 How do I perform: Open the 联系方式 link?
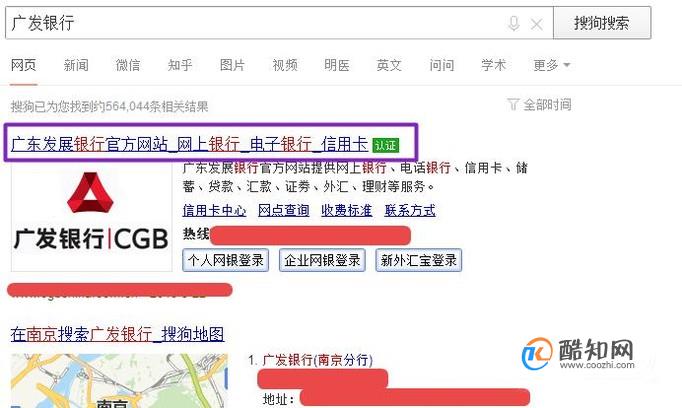click(x=410, y=211)
